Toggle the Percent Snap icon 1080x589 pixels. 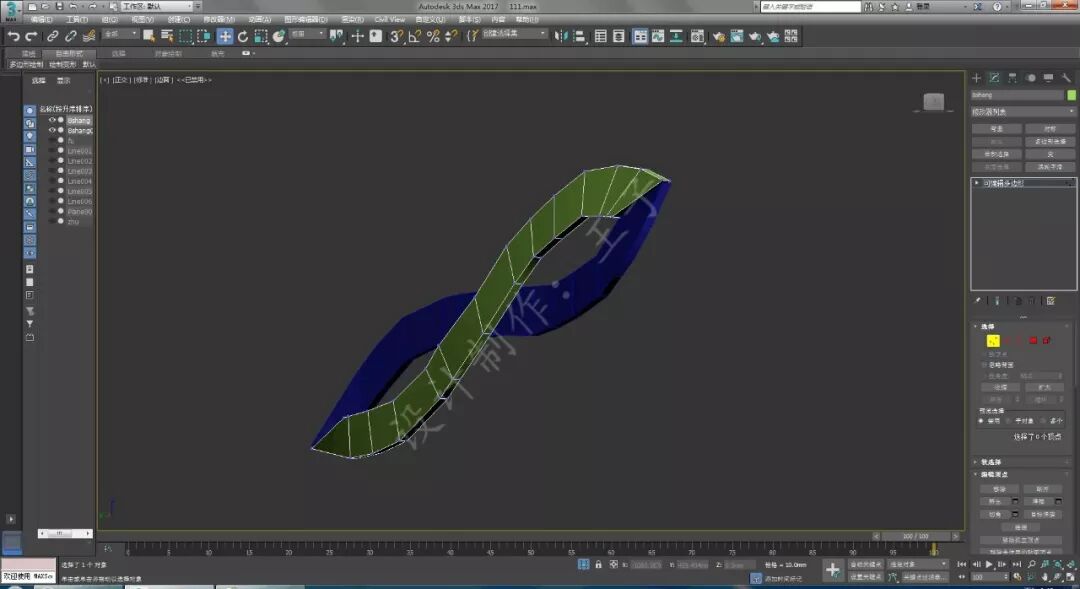click(x=433, y=36)
